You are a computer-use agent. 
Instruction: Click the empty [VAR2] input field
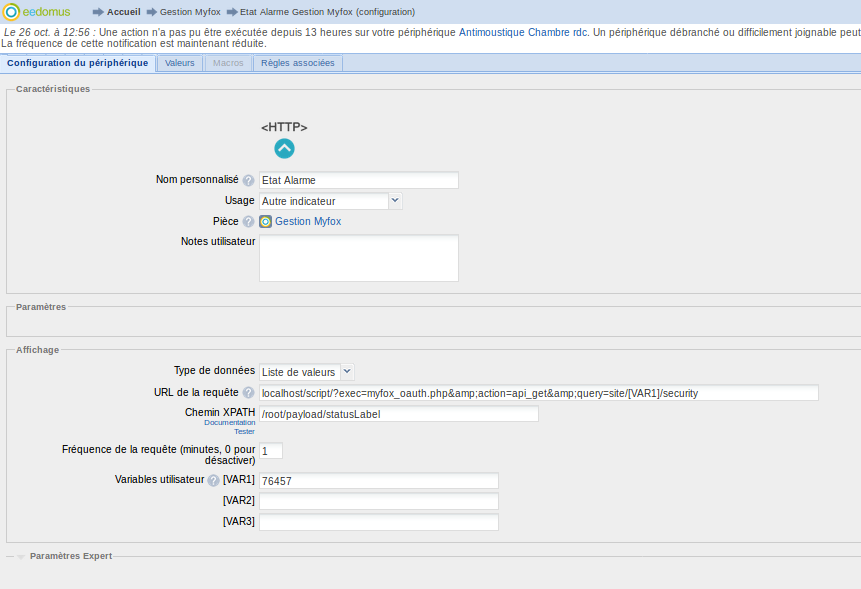378,501
